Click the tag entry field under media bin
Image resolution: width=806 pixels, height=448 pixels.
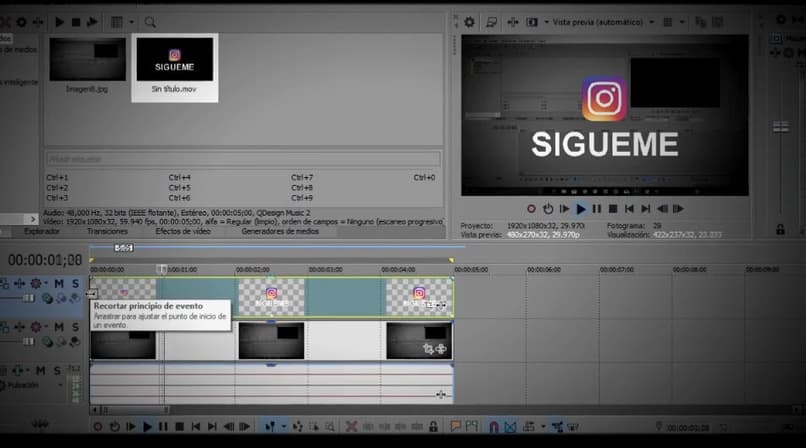point(243,159)
